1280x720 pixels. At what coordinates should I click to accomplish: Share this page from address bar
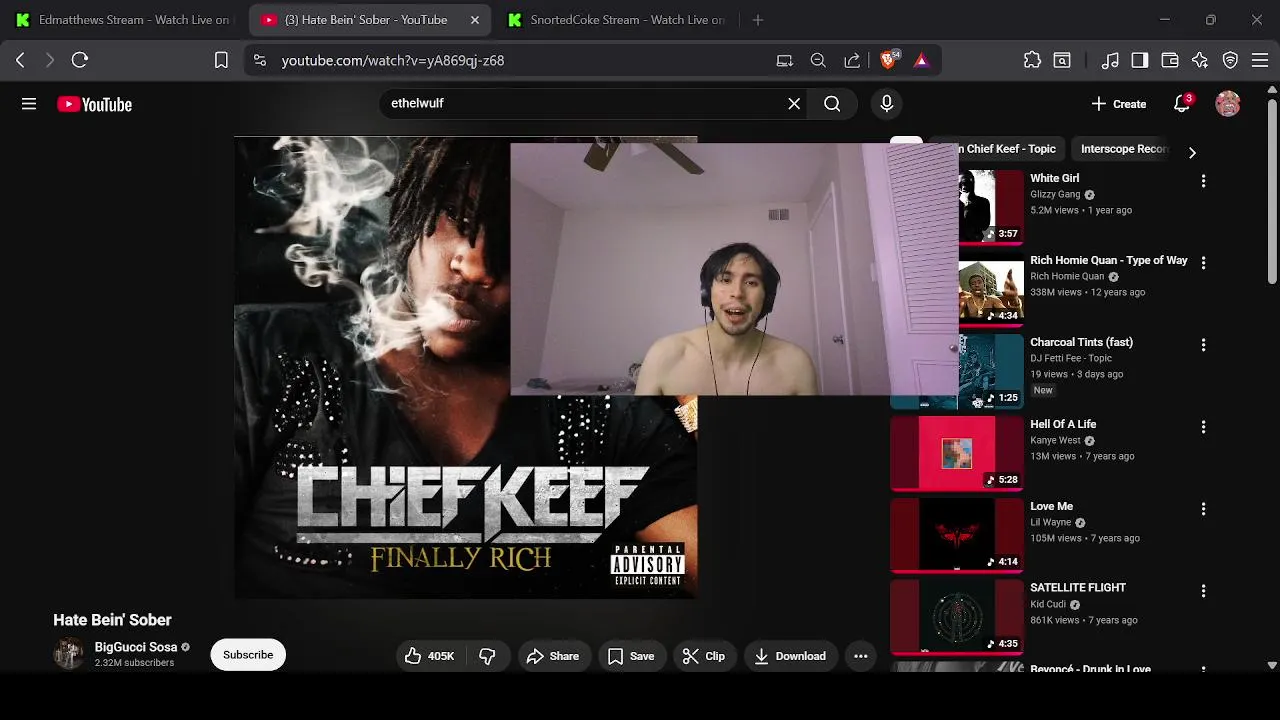pos(852,60)
